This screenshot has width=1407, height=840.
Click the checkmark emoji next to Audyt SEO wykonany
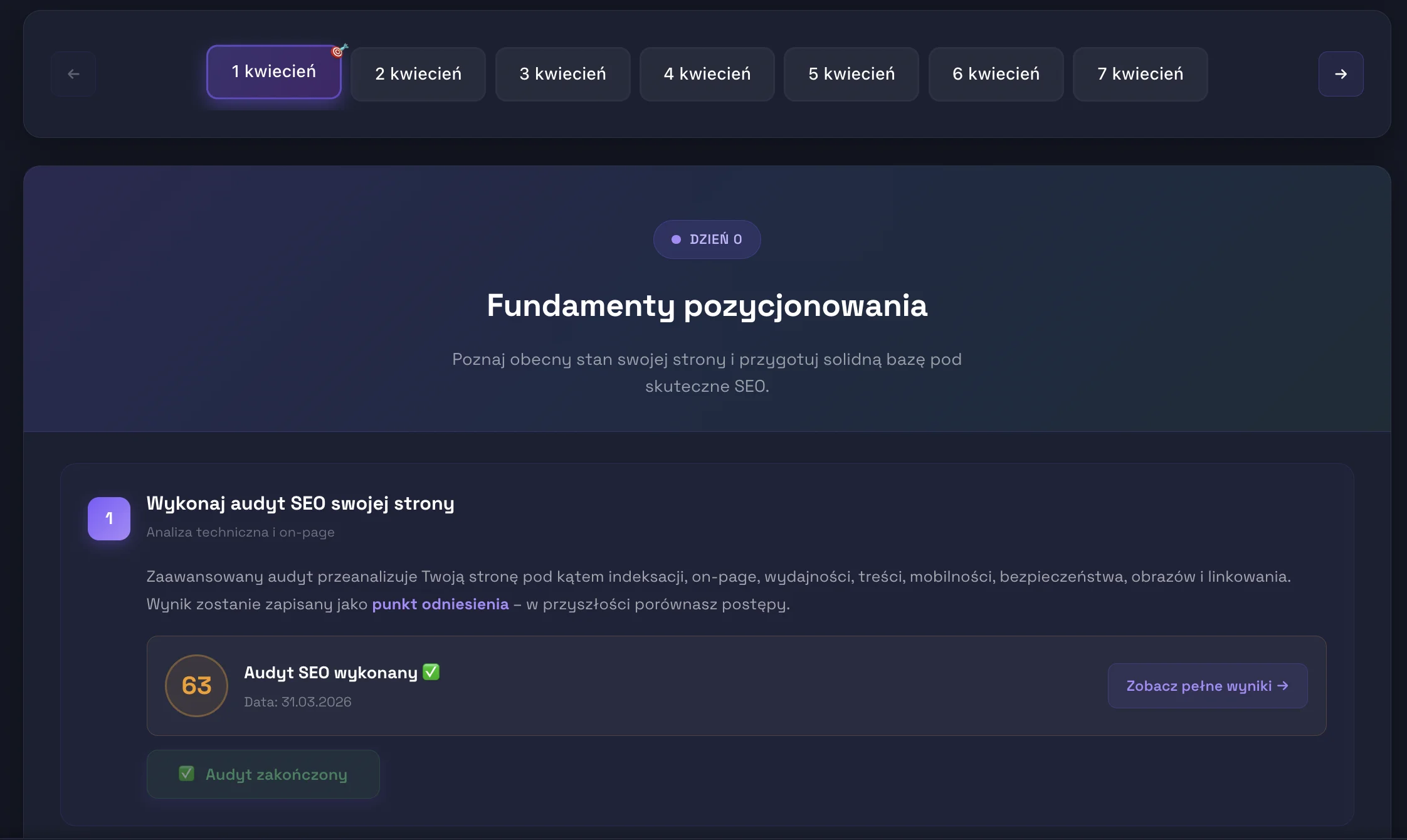[431, 671]
